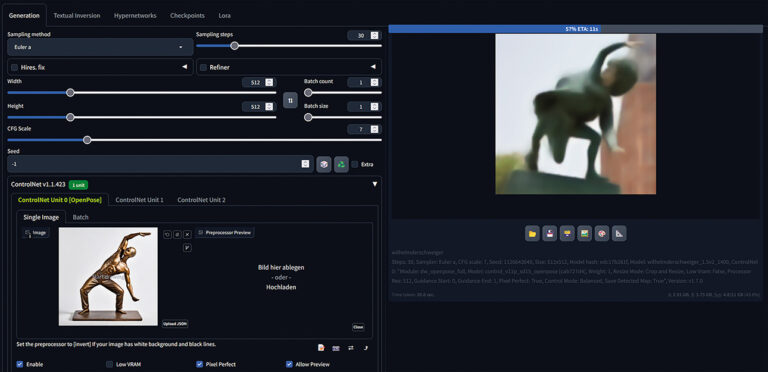Viewport: 768px width, 372px height.
Task: Click the 57% ETA progress bar
Action: tap(576, 29)
